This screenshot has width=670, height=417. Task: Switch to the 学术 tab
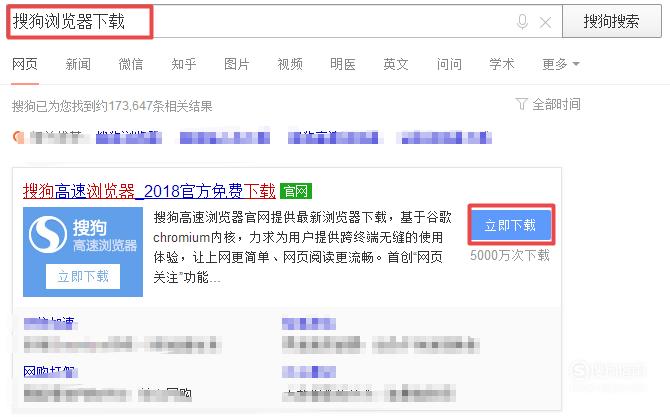[502, 64]
